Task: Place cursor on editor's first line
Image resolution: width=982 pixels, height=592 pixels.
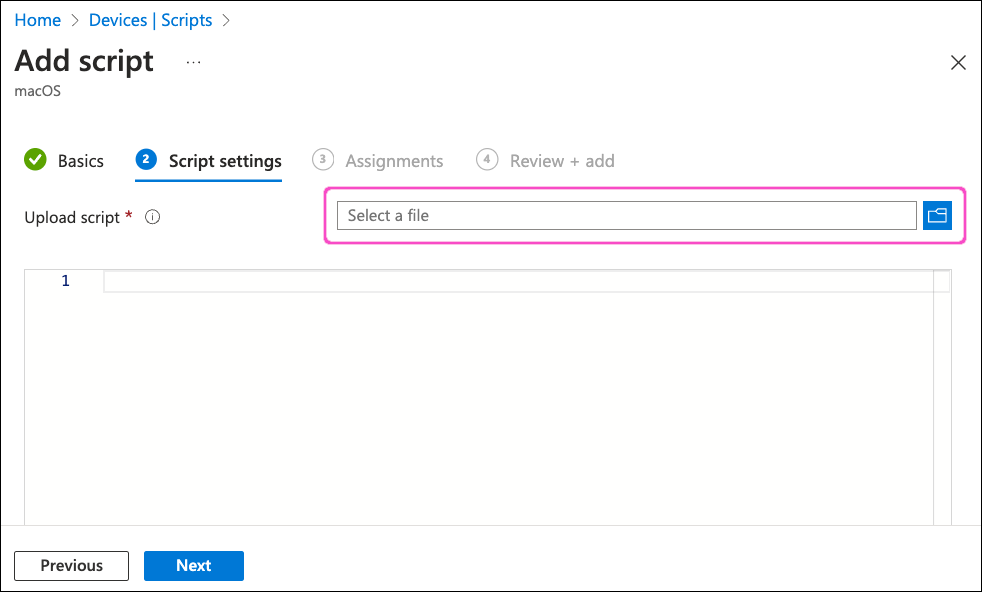Action: pos(500,282)
